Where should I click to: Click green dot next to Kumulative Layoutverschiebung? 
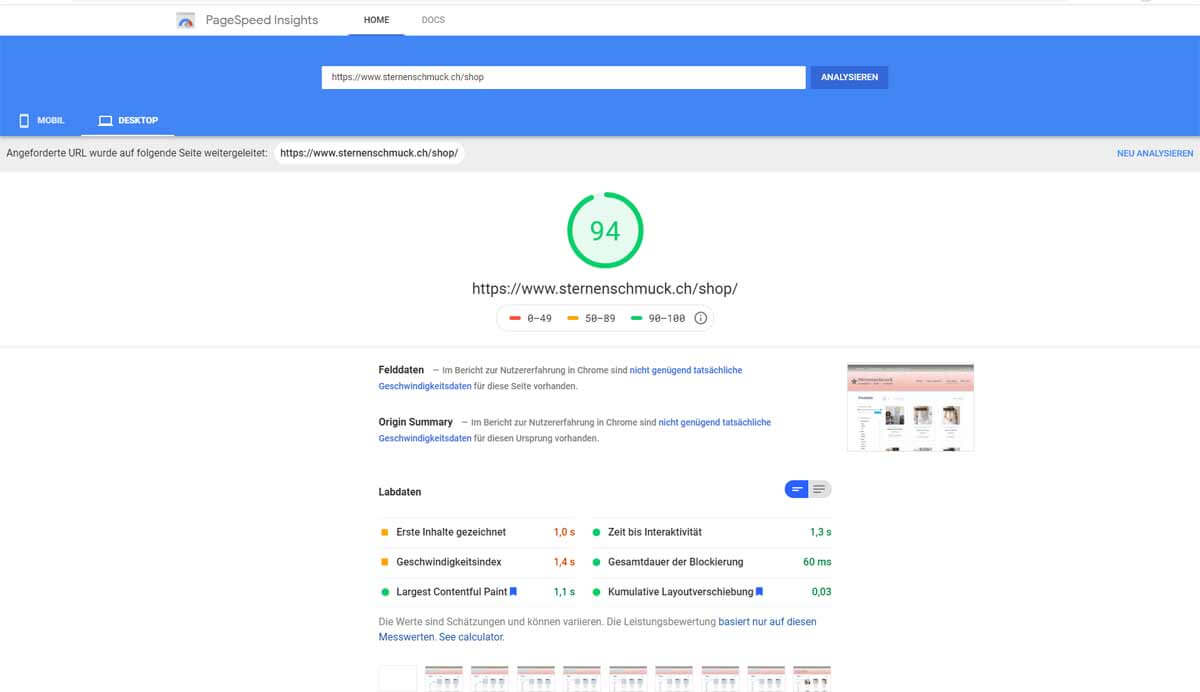596,592
